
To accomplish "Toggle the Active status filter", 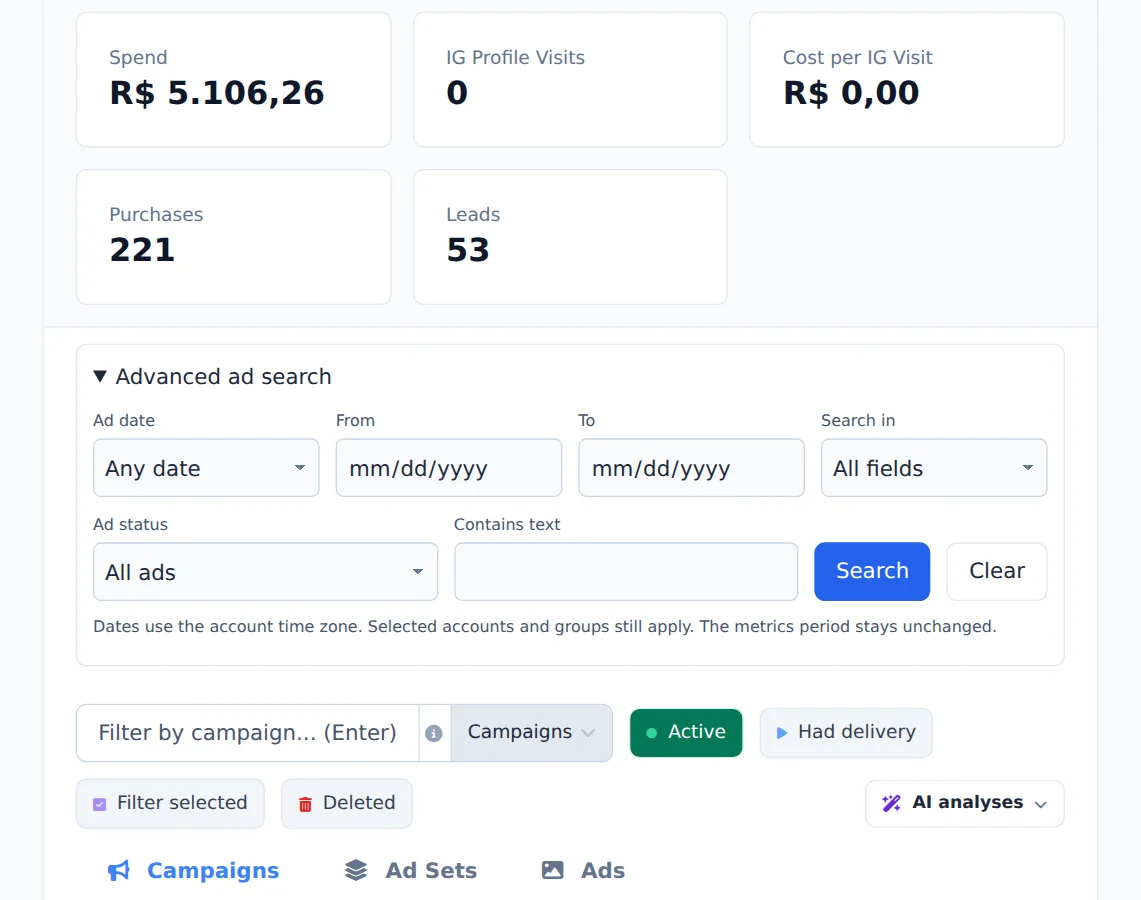I will click(686, 732).
